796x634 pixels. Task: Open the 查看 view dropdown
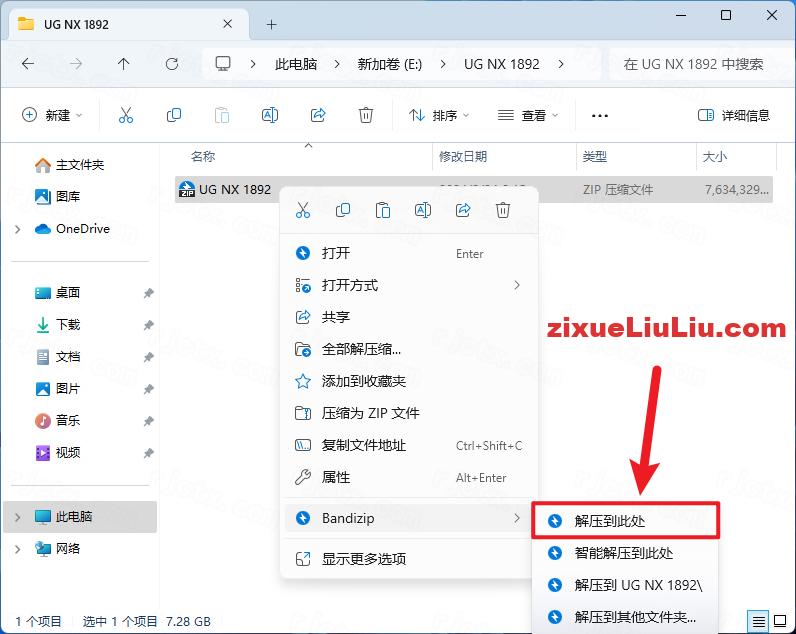point(528,115)
